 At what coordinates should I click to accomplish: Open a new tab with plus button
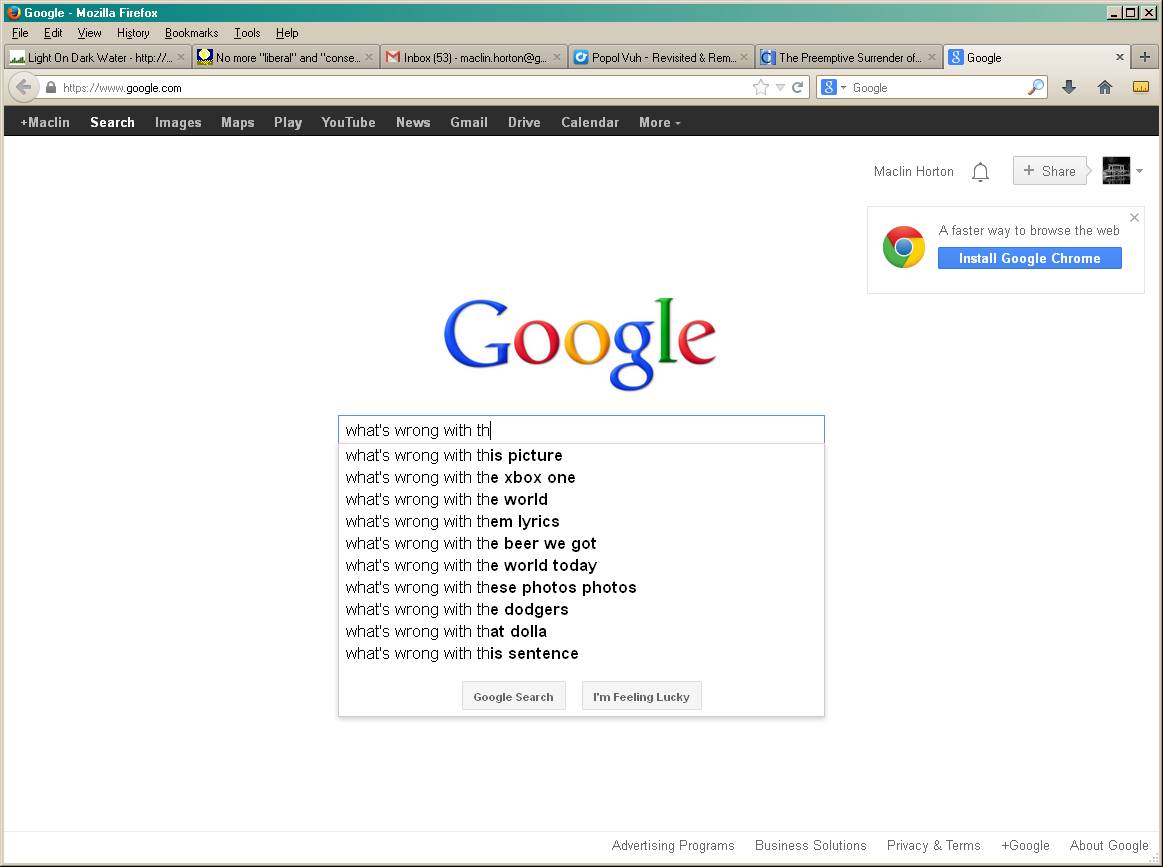1145,57
